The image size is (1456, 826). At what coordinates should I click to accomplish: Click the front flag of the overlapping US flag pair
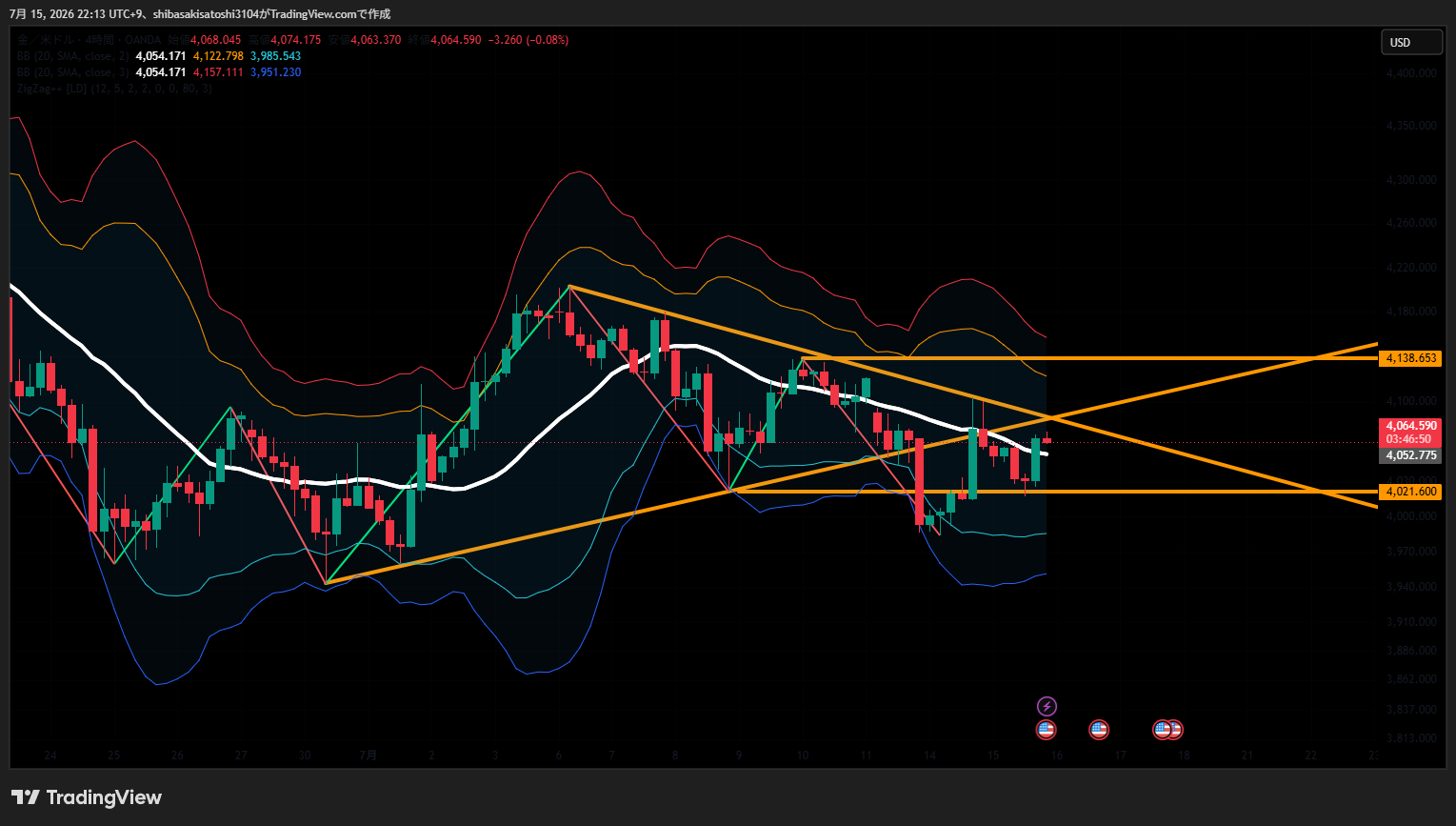(1163, 730)
